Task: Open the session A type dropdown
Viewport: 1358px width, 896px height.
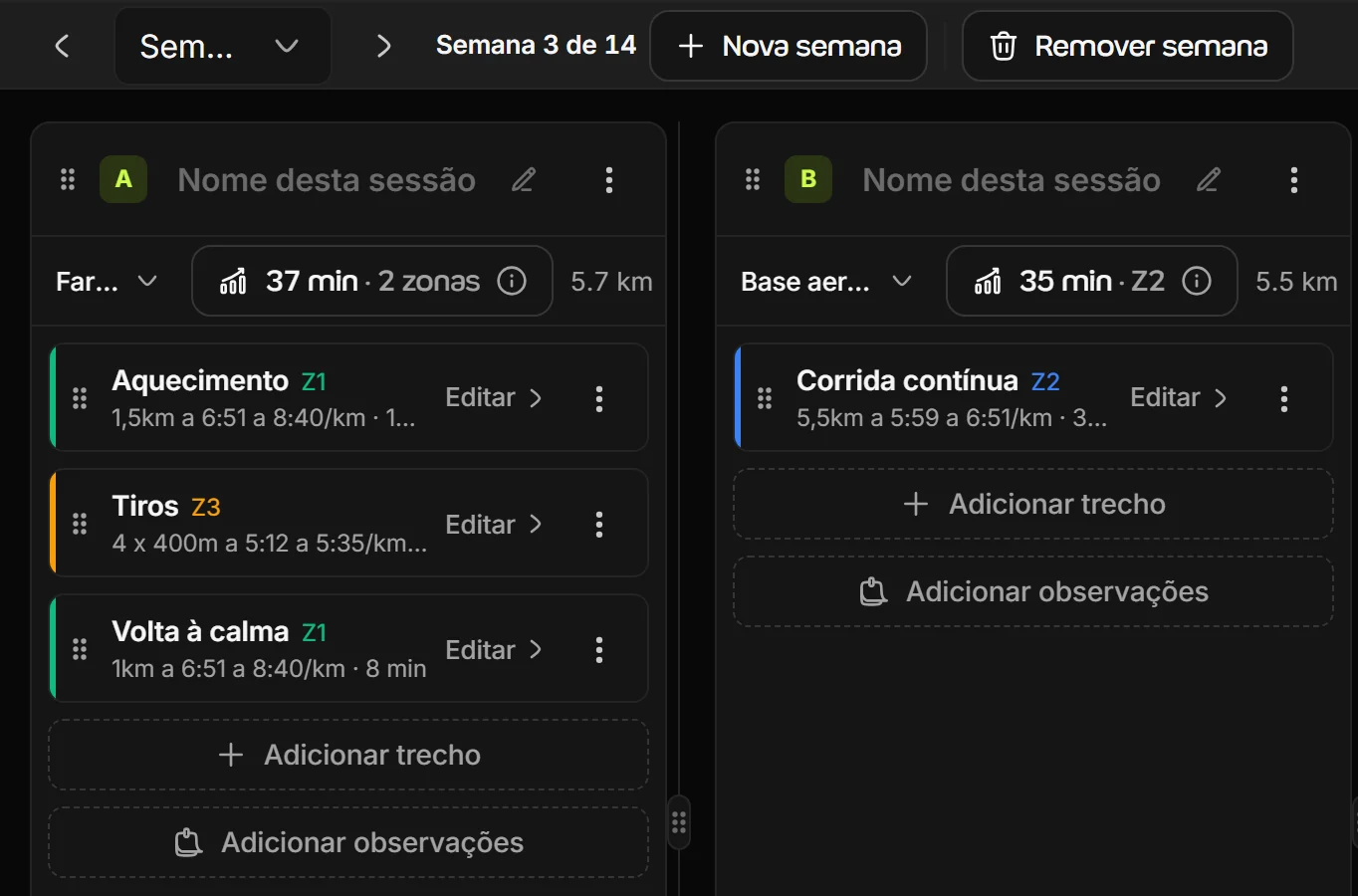Action: (107, 282)
